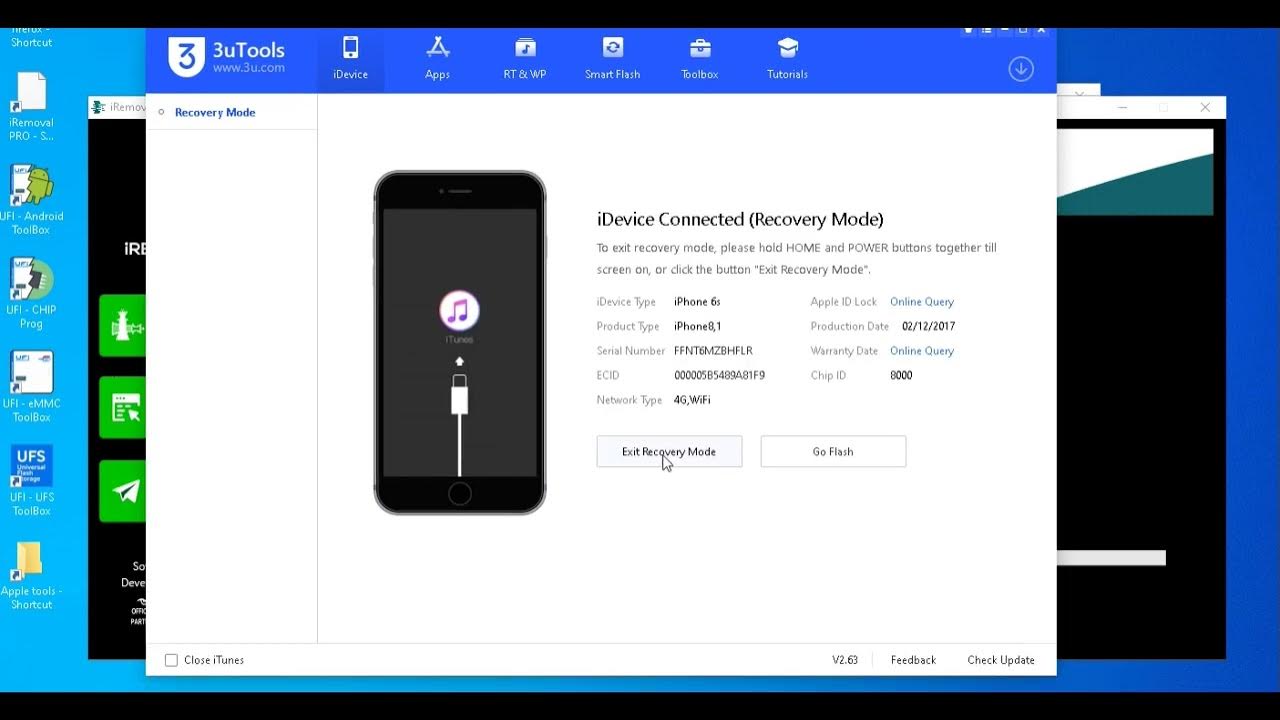Open the Apple tools shortcut folder

(31, 575)
